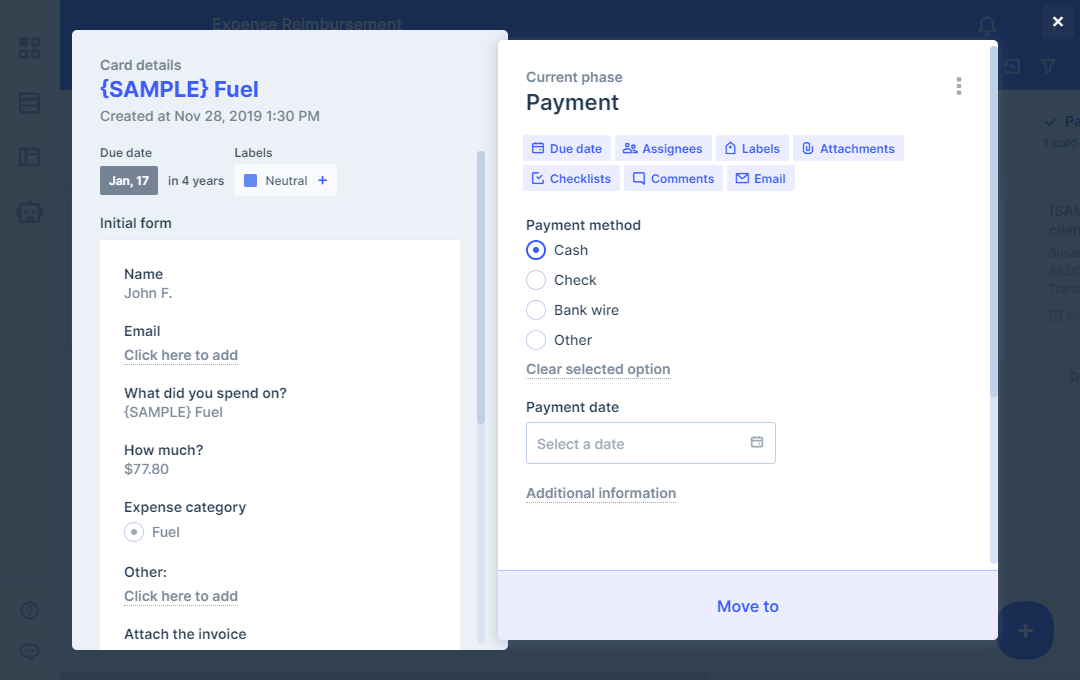Screen dimensions: 1080x680
Task: Open the filter funnel icon
Action: pyautogui.click(x=1048, y=66)
